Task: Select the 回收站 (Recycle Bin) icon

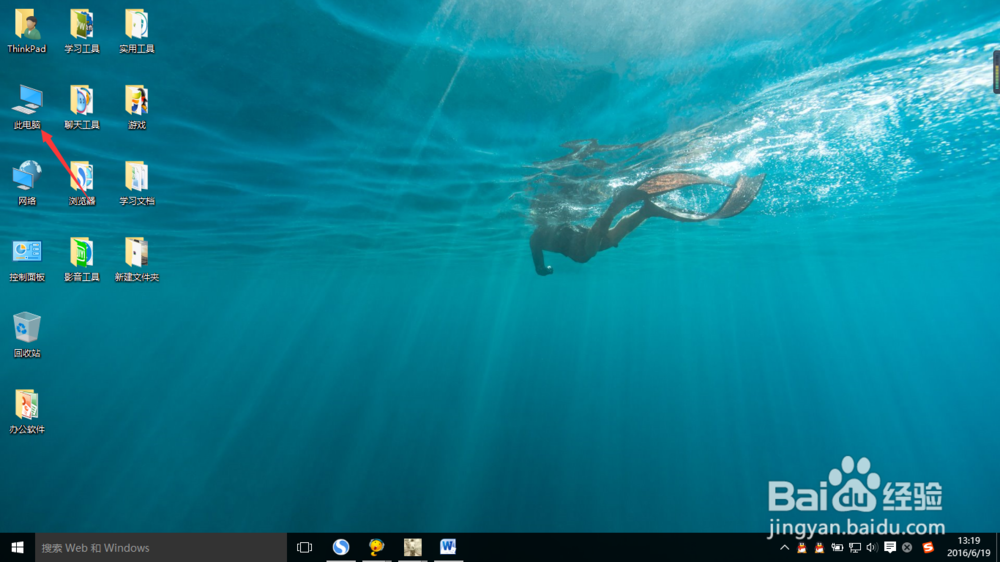Action: point(27,334)
